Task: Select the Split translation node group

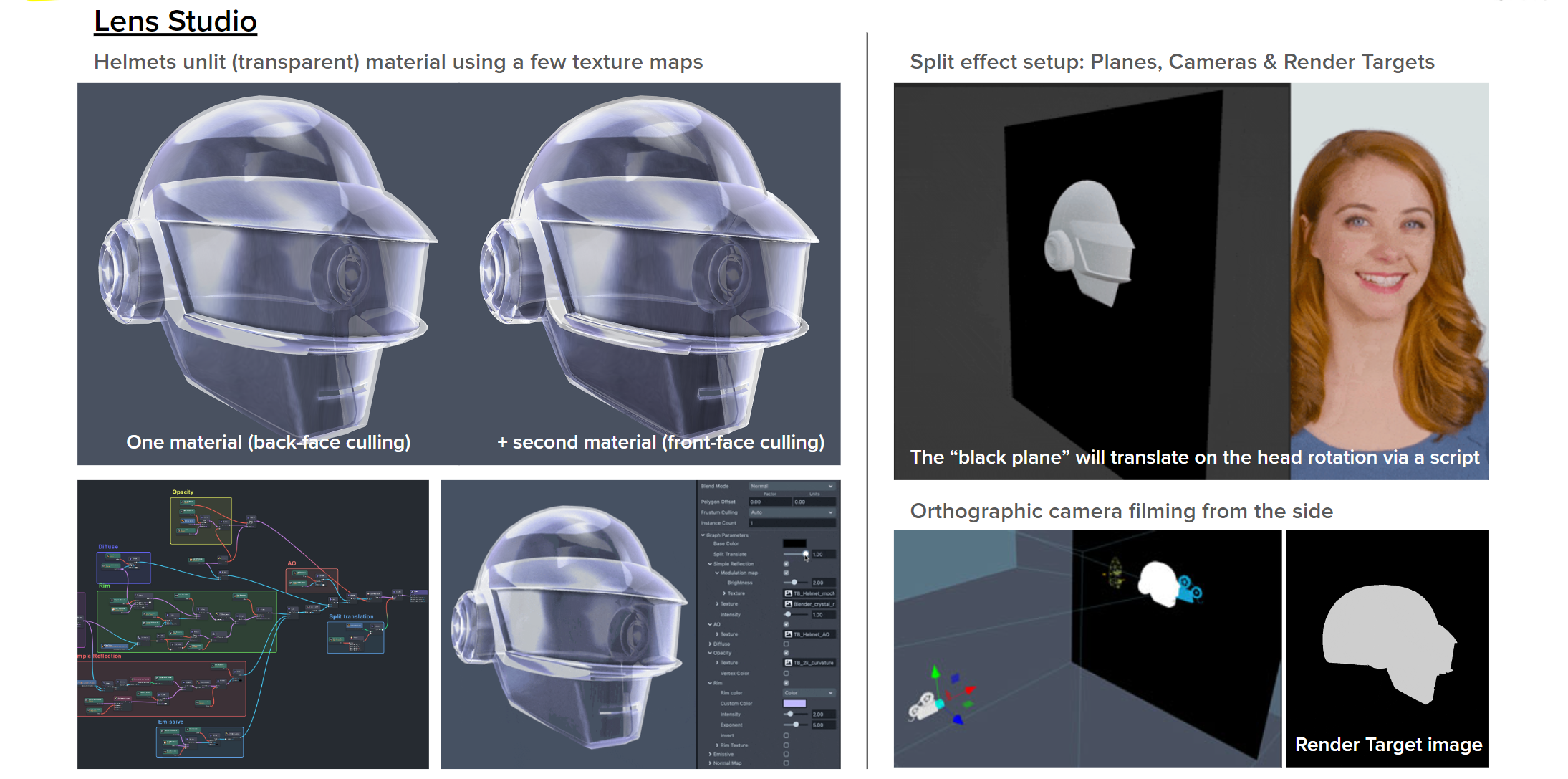Action: click(355, 637)
